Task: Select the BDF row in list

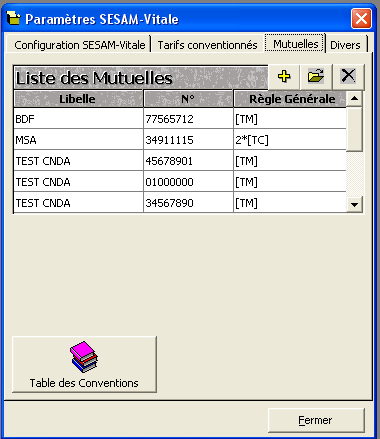Action: click(x=180, y=119)
